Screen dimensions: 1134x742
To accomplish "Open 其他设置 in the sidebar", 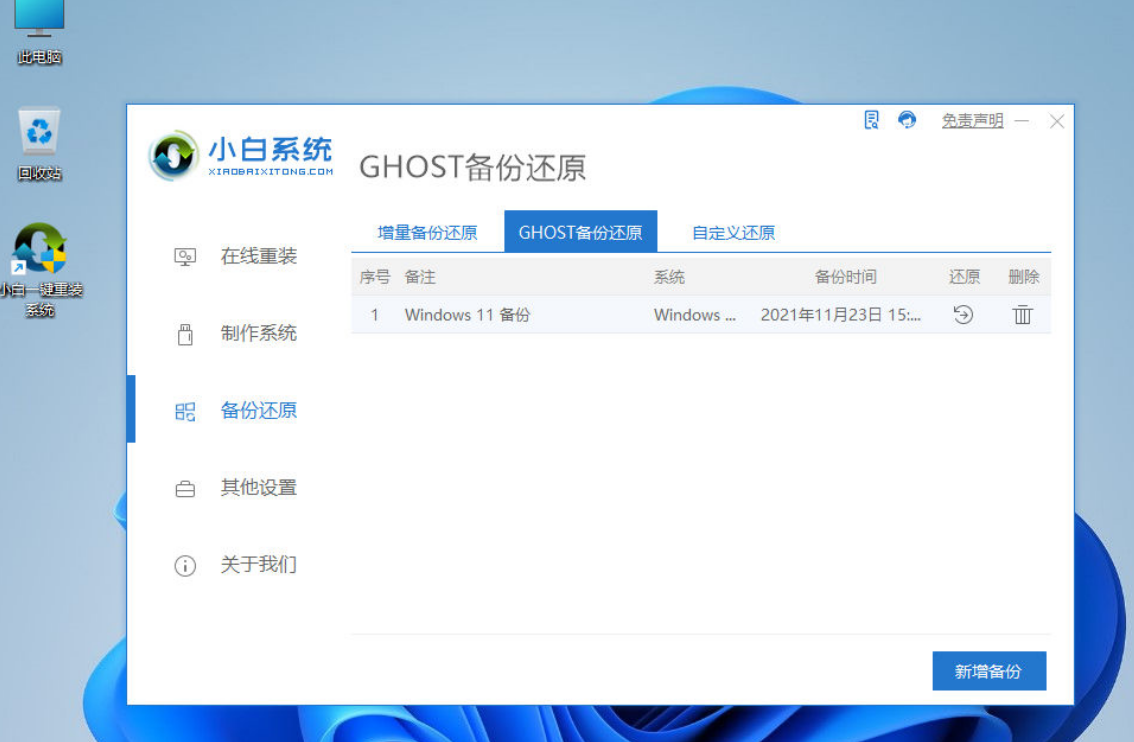I will (259, 487).
